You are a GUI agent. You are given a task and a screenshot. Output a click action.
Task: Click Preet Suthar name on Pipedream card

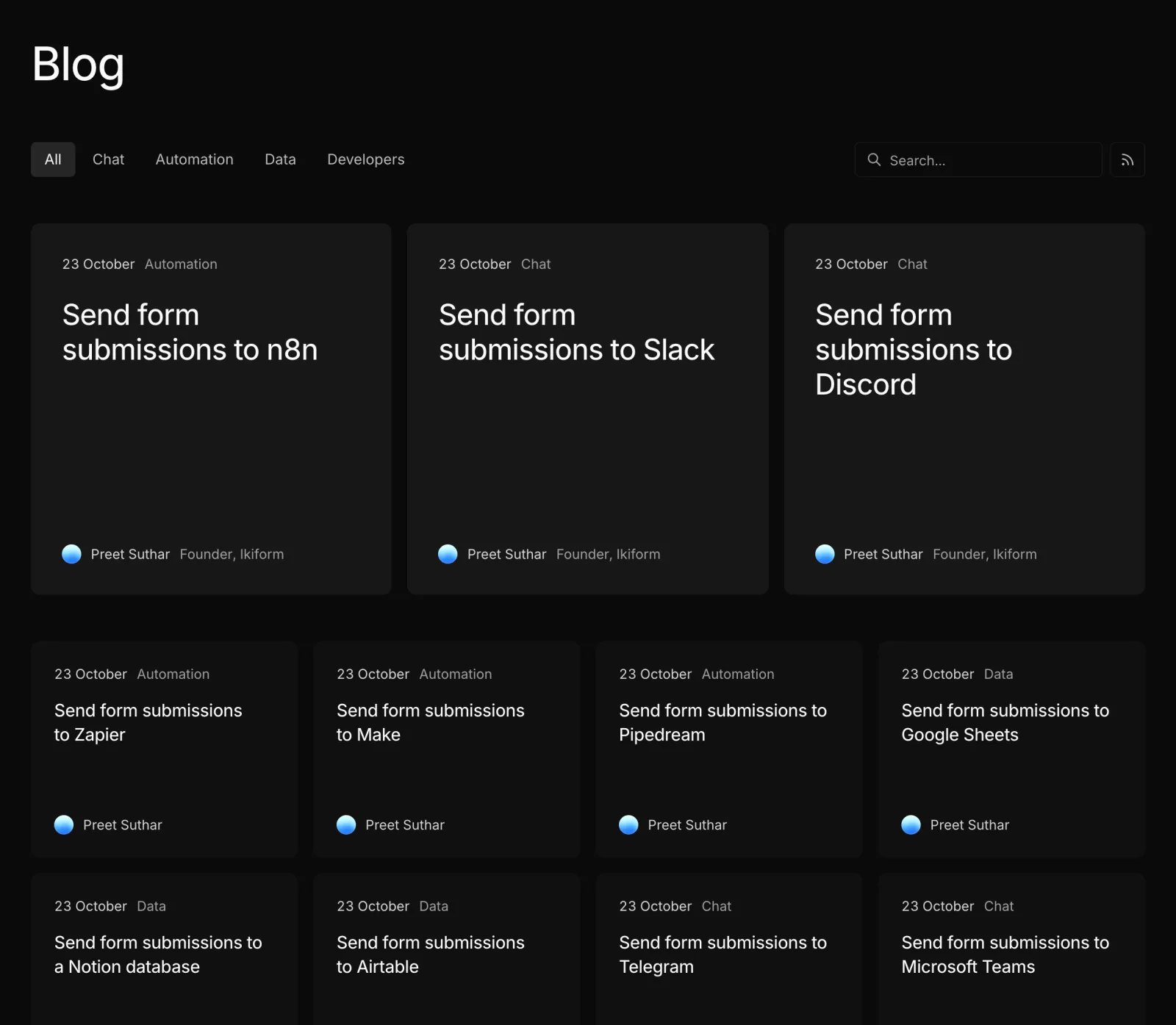(x=687, y=825)
